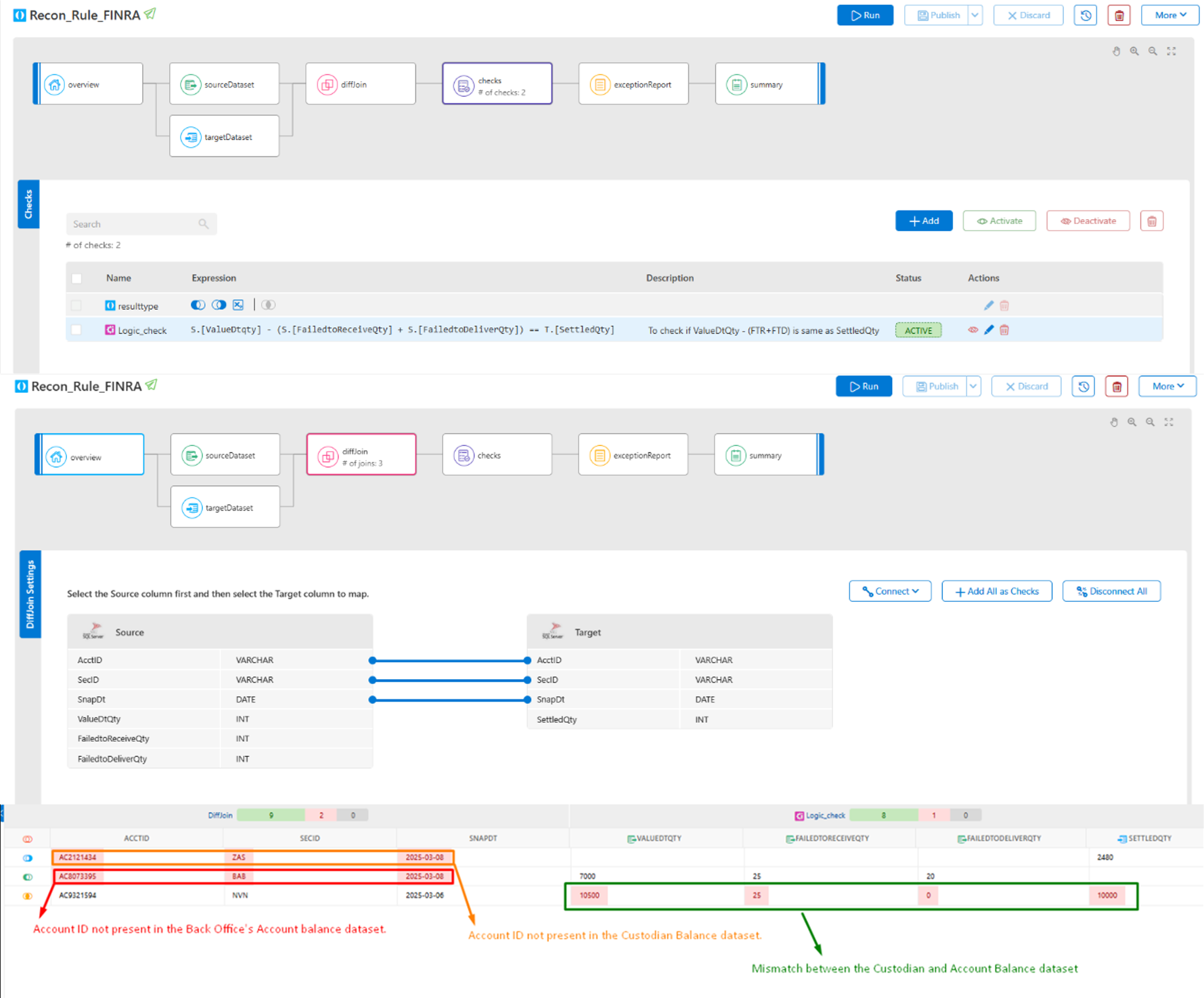Screen dimensions: 1204x998
Task: Open the More dropdown menu
Action: [x=1169, y=15]
